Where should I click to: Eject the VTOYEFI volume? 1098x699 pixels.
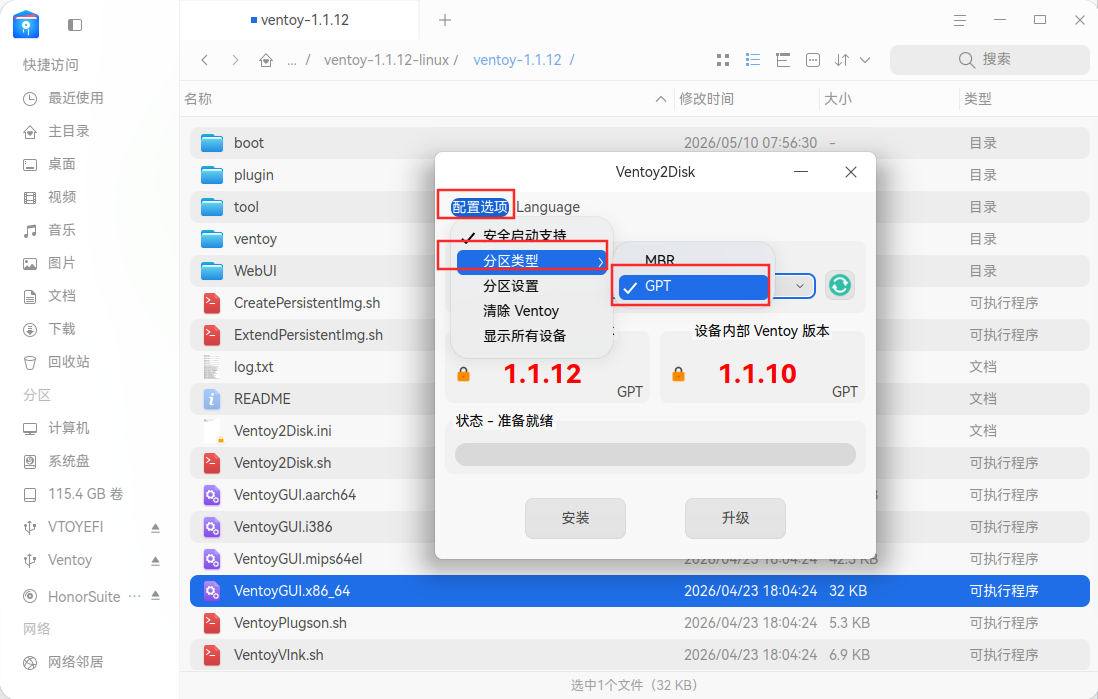tap(155, 527)
